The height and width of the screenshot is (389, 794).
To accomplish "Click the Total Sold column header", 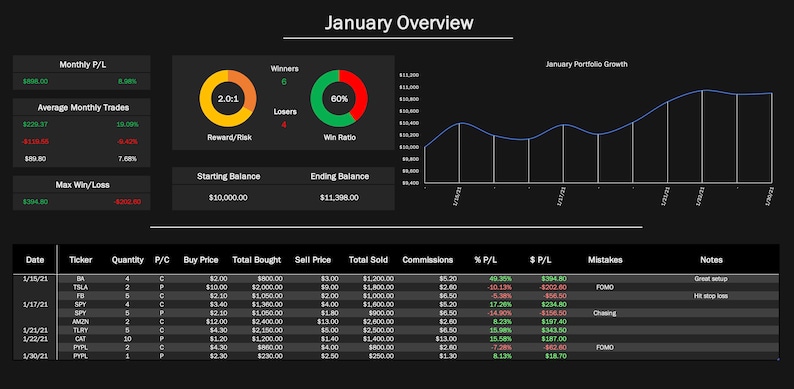I will coord(368,260).
